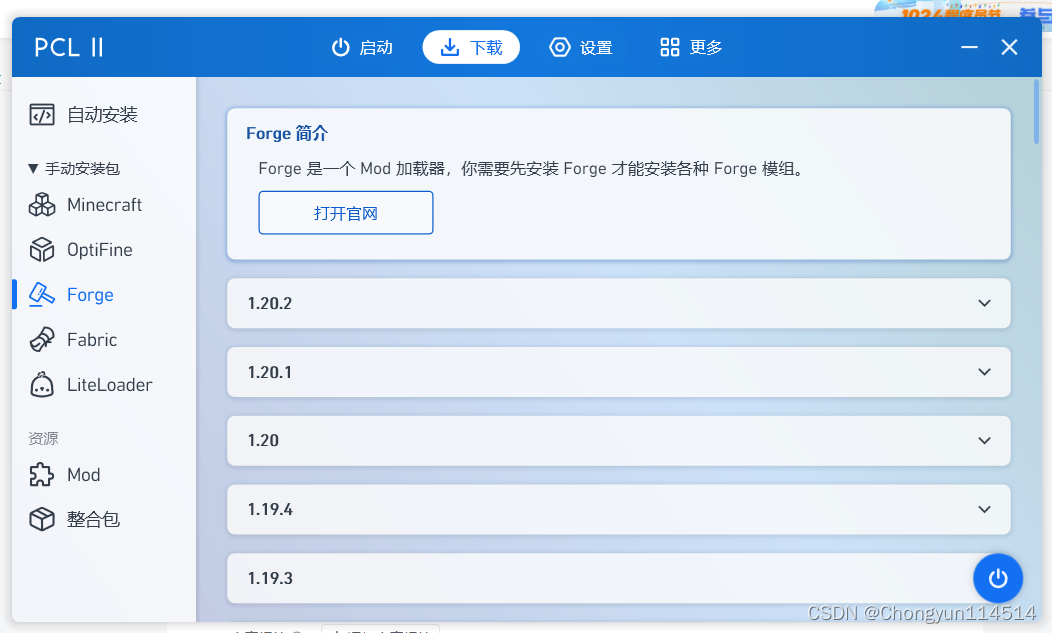
Task: Click the OptiFine cube icon
Action: coord(42,250)
